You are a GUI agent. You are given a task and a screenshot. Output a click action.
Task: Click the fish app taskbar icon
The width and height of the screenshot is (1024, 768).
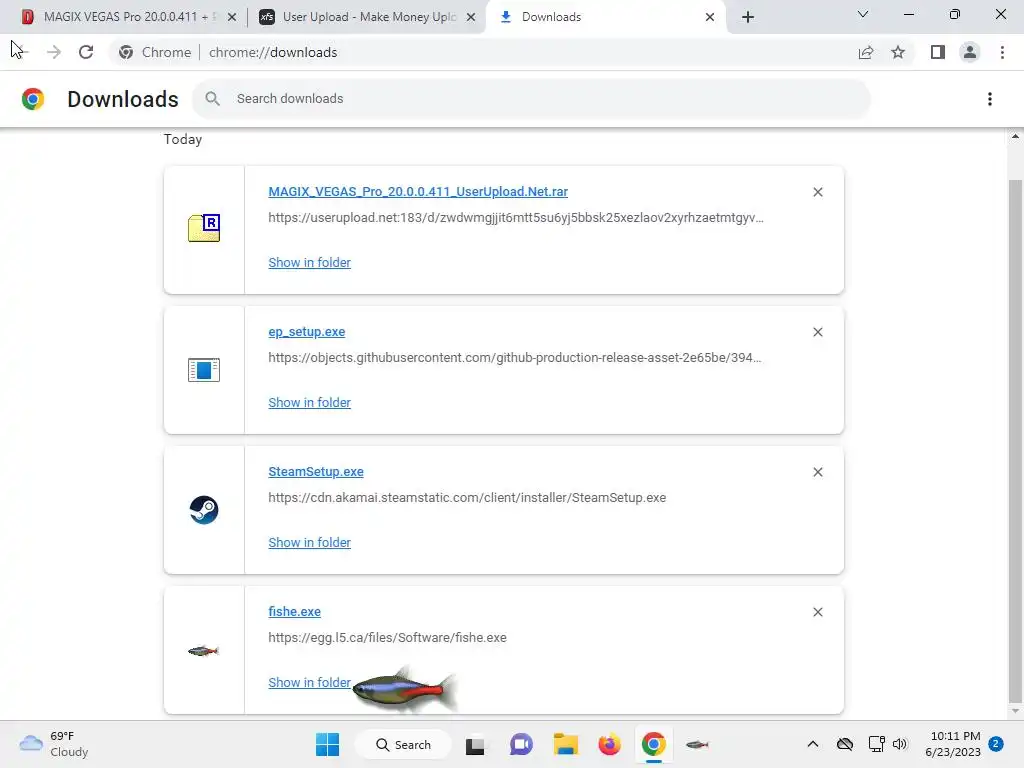point(697,744)
